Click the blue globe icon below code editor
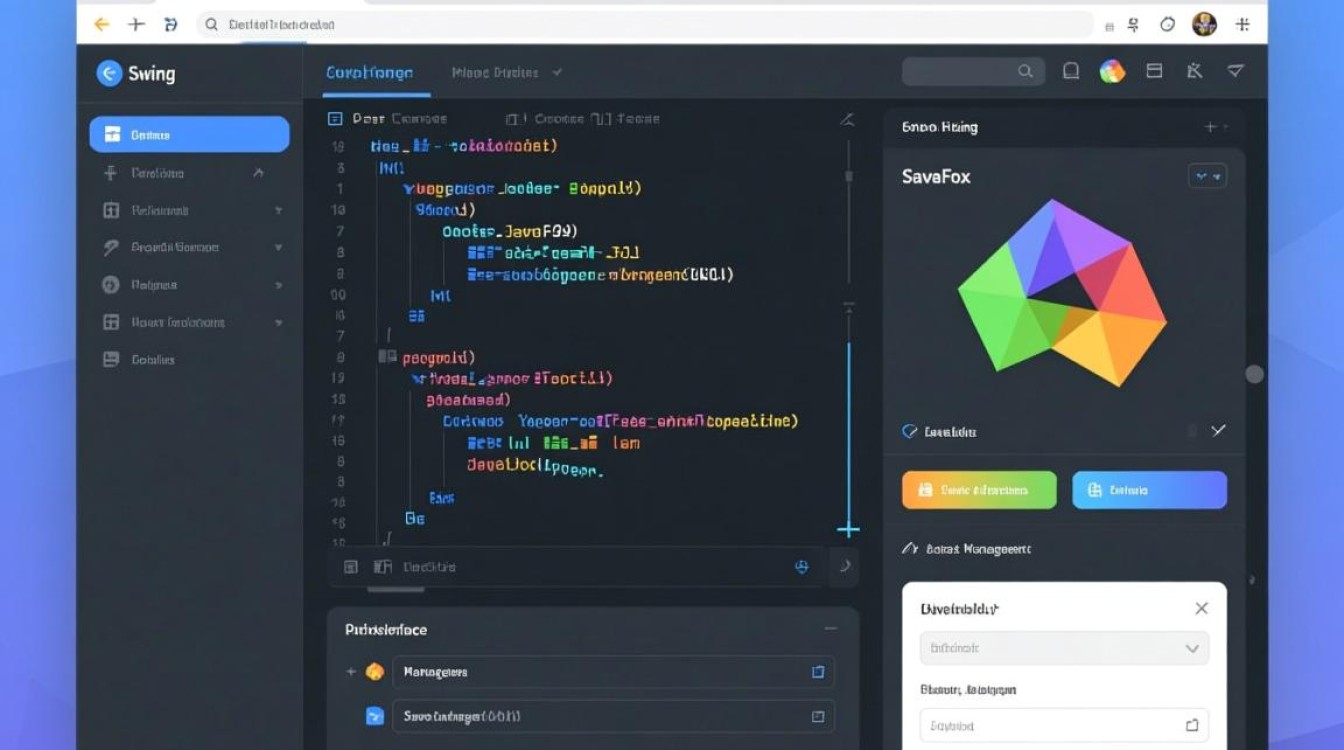Image resolution: width=1344 pixels, height=750 pixels. click(x=801, y=566)
